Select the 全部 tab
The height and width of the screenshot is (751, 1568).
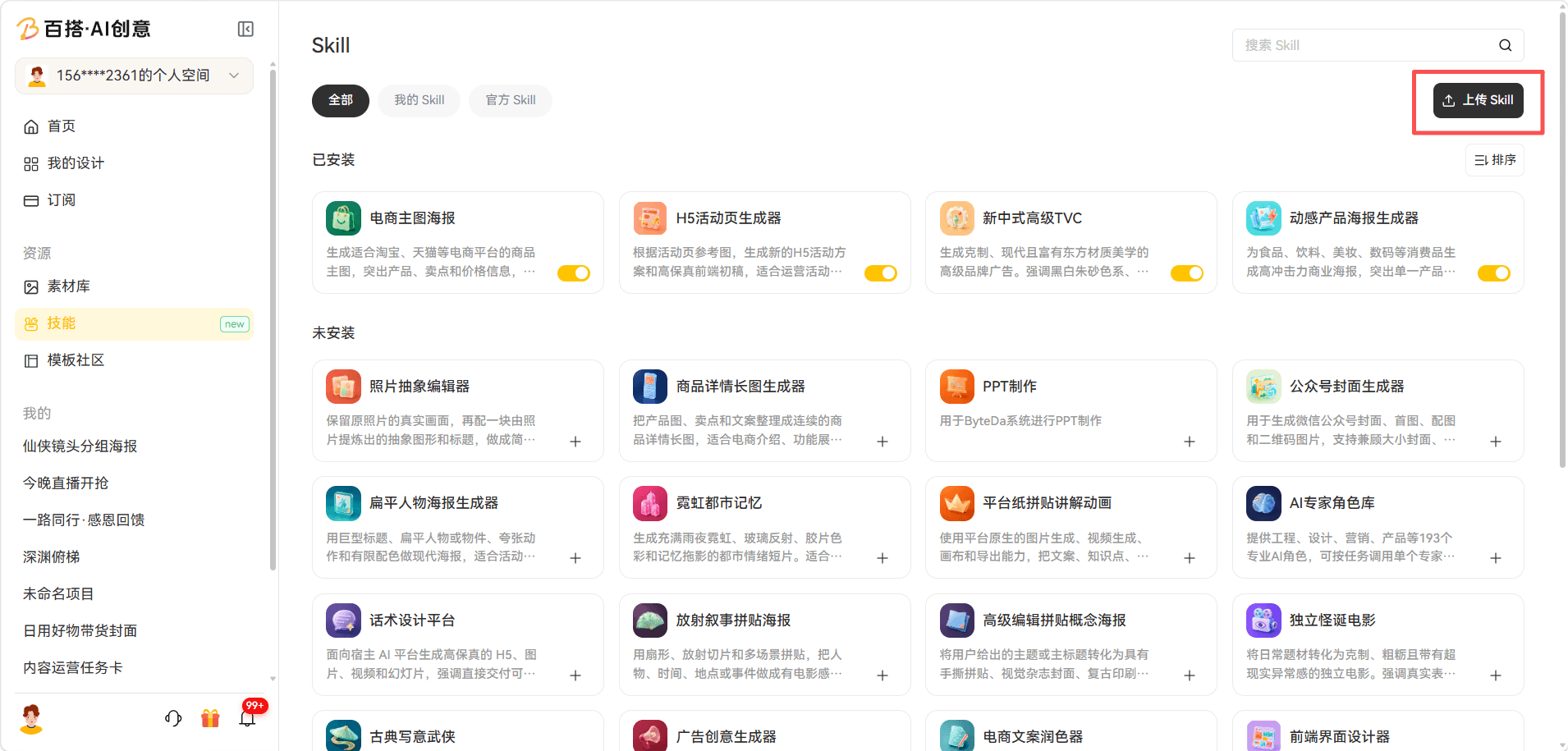[x=341, y=100]
